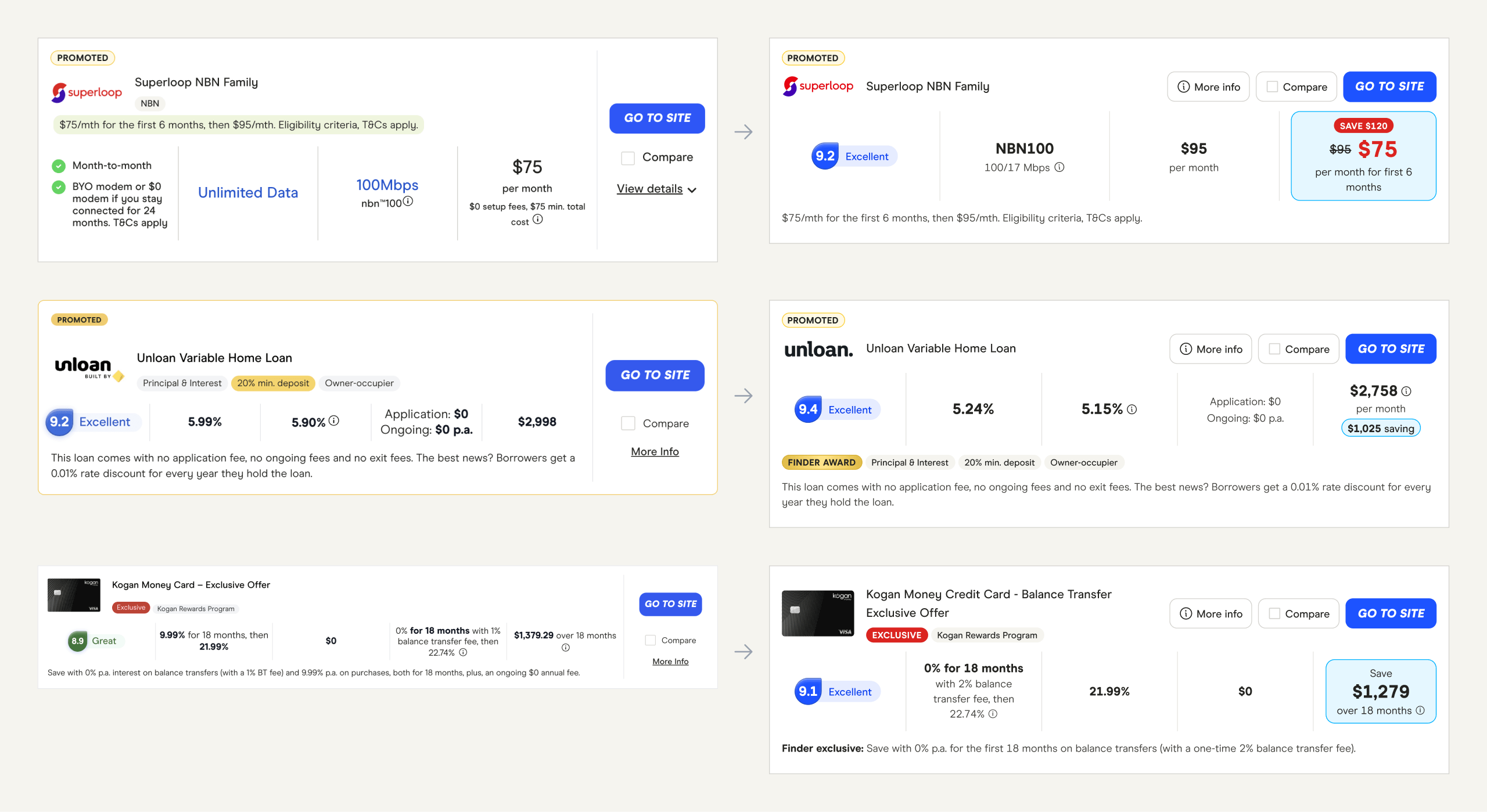Click the 9.1 Excellent rating badge
The width and height of the screenshot is (1487, 812).
837,691
